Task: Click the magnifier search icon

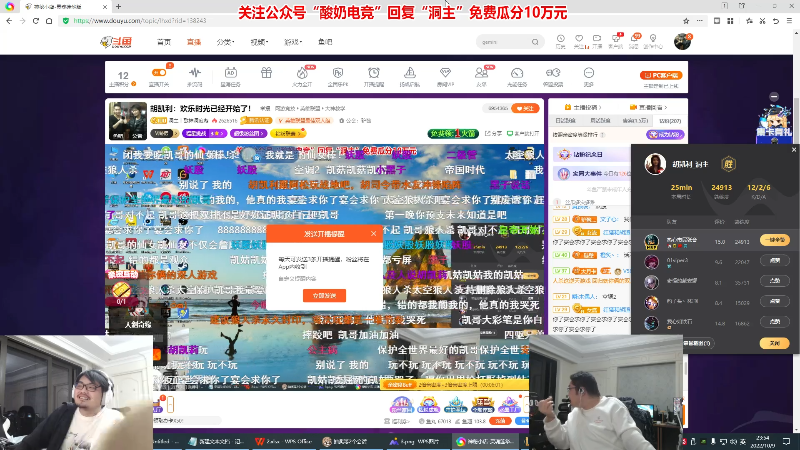Action: tap(535, 42)
